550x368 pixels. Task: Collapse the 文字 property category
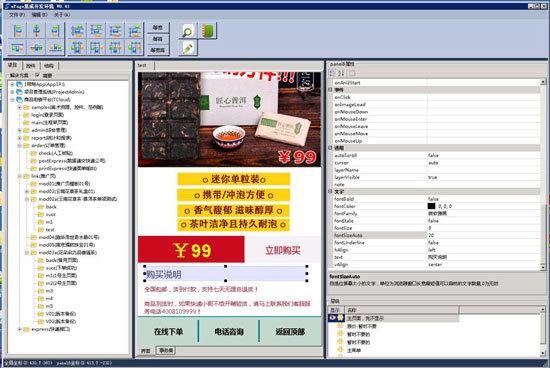click(x=330, y=192)
